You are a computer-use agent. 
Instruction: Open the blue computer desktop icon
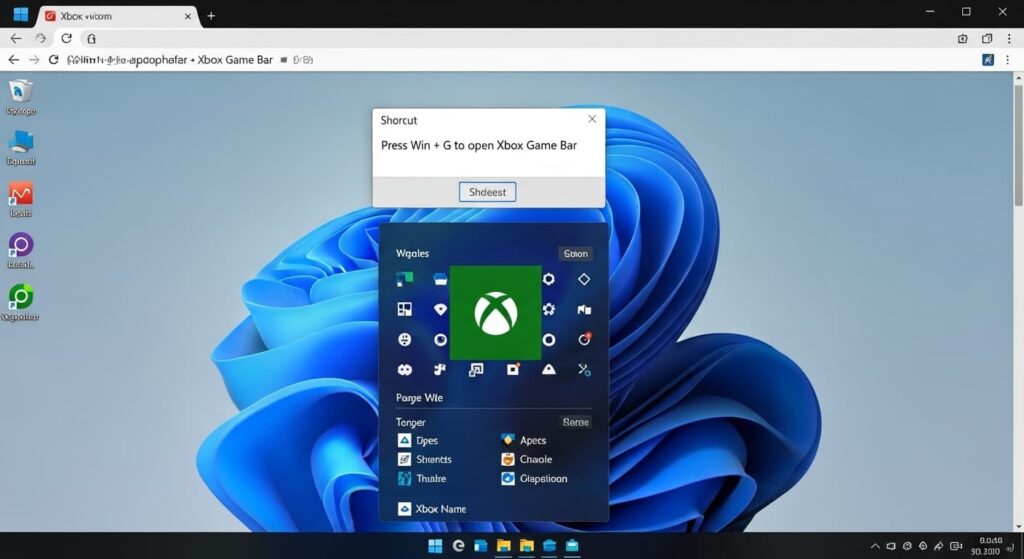coord(20,148)
